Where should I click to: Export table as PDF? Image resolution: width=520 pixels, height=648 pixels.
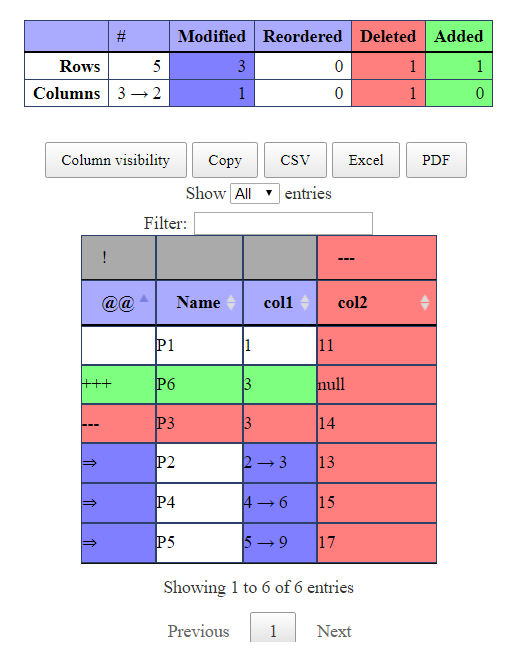pyautogui.click(x=436, y=160)
